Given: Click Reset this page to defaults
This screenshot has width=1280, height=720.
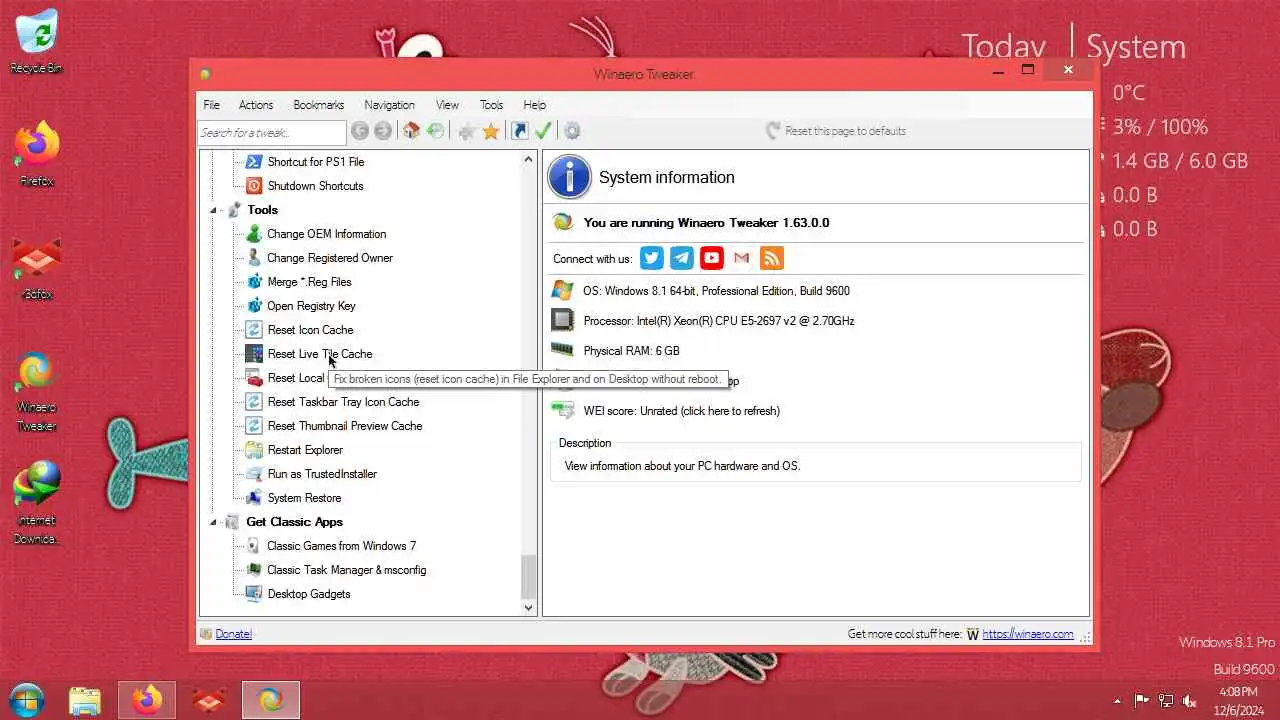Looking at the screenshot, I should [836, 131].
